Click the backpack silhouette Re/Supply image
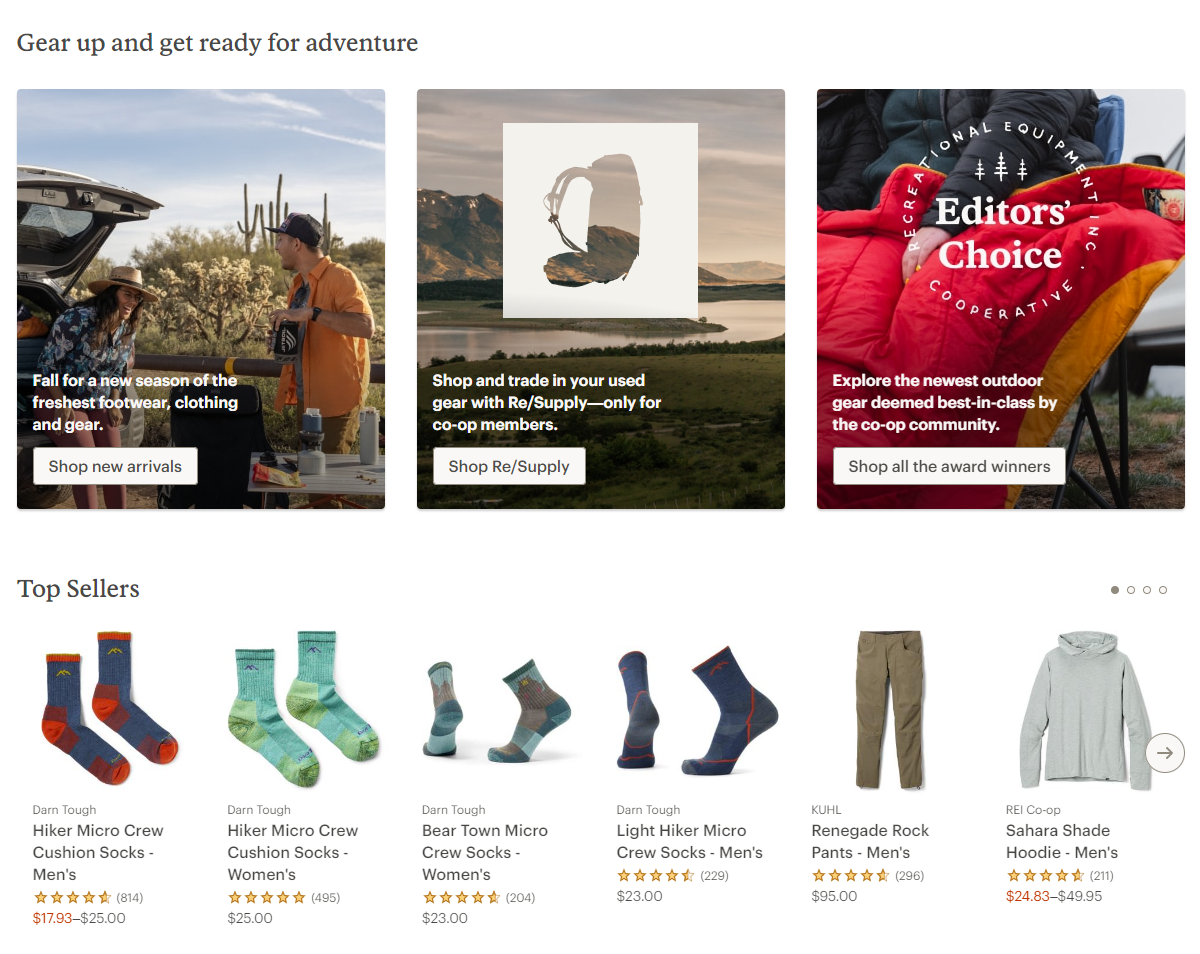The height and width of the screenshot is (954, 1200). point(600,220)
